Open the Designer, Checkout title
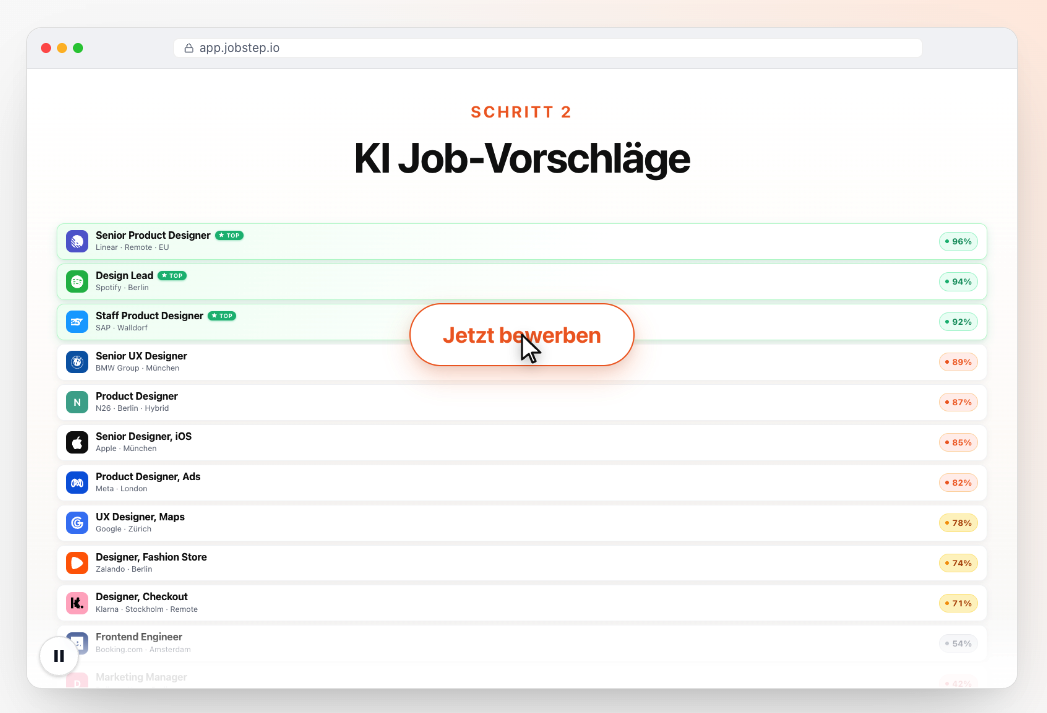The width and height of the screenshot is (1047, 713). coord(142,596)
